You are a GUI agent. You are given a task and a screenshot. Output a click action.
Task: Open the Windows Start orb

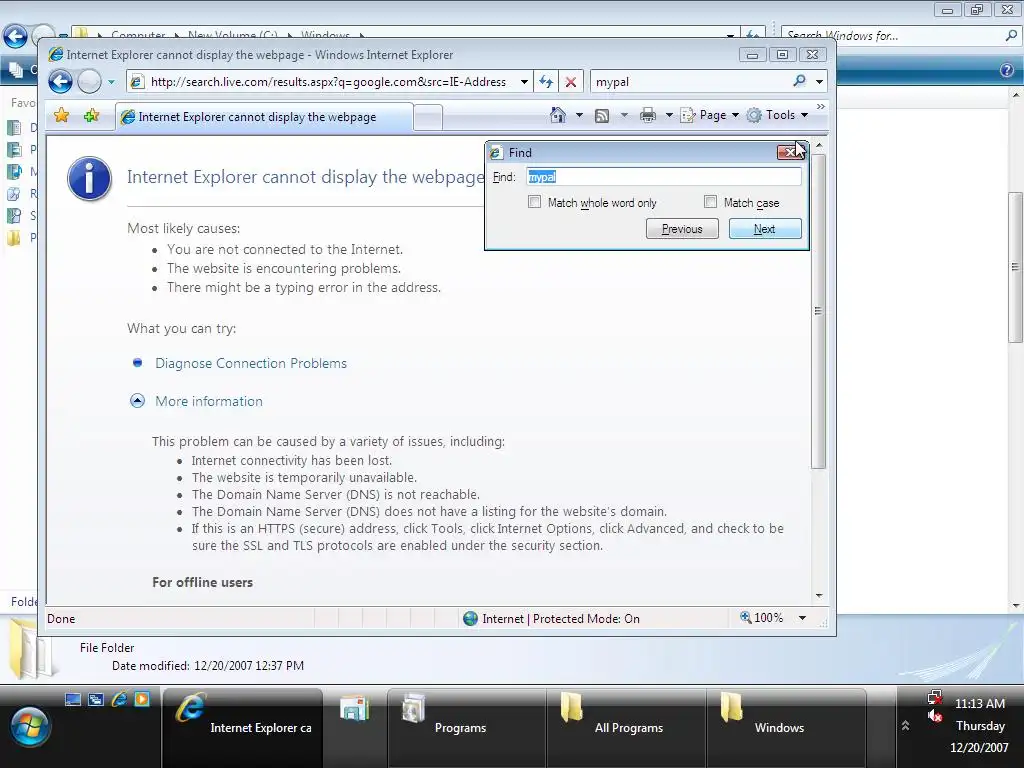(x=30, y=726)
